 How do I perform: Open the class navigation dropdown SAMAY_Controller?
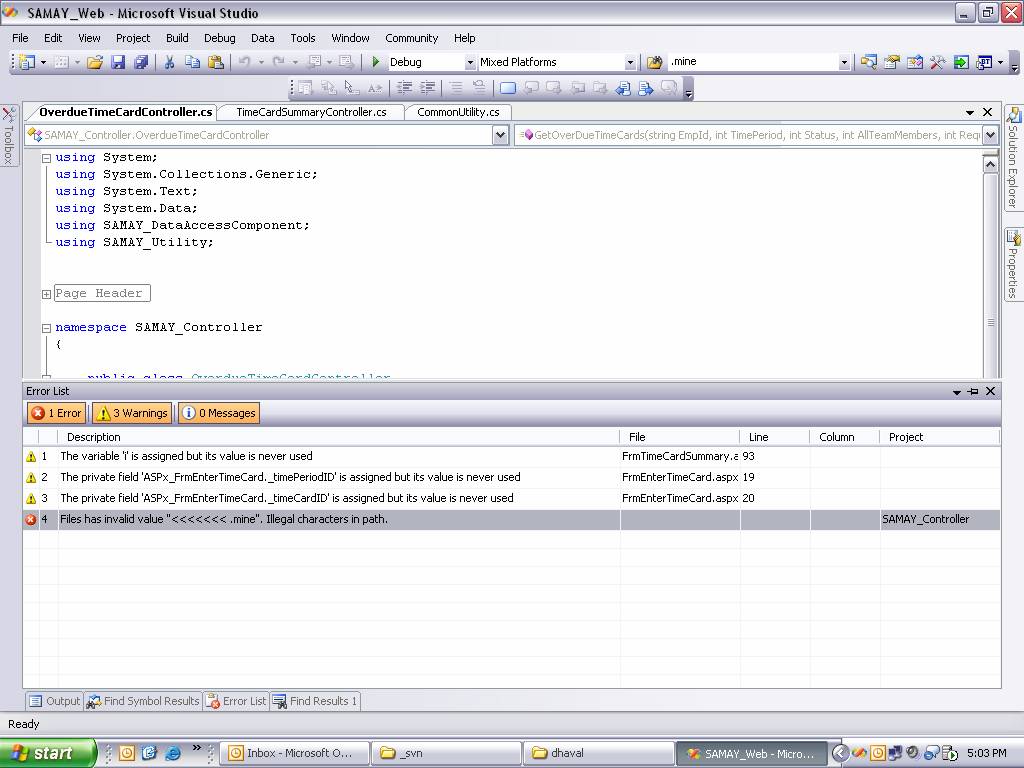click(x=500, y=135)
